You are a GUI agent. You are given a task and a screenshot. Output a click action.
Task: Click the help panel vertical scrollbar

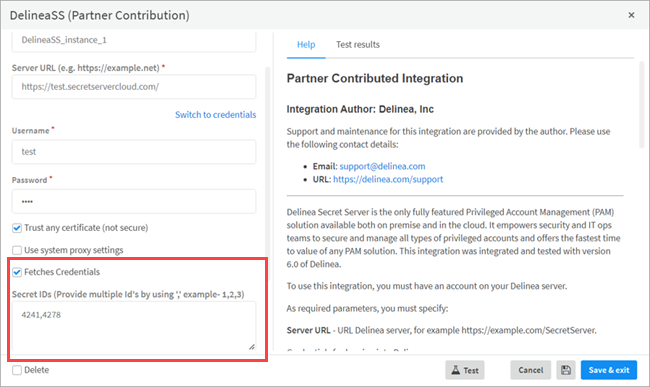pos(641,105)
